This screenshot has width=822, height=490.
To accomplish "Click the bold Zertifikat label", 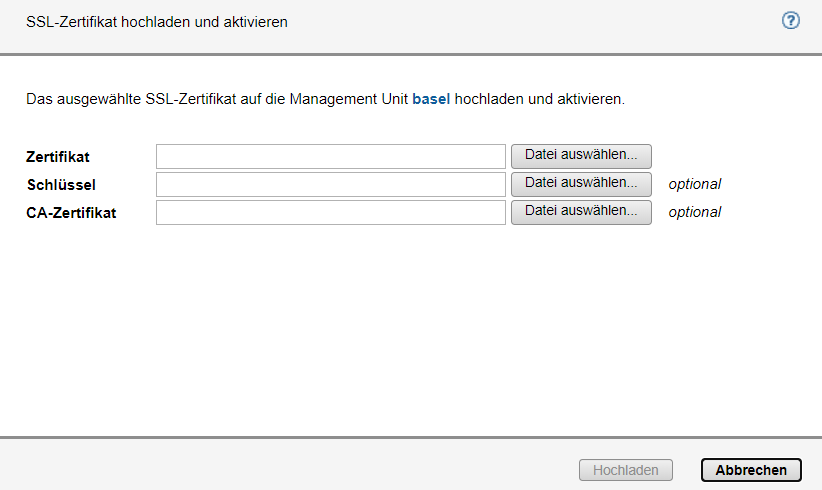I will pyautogui.click(x=58, y=156).
